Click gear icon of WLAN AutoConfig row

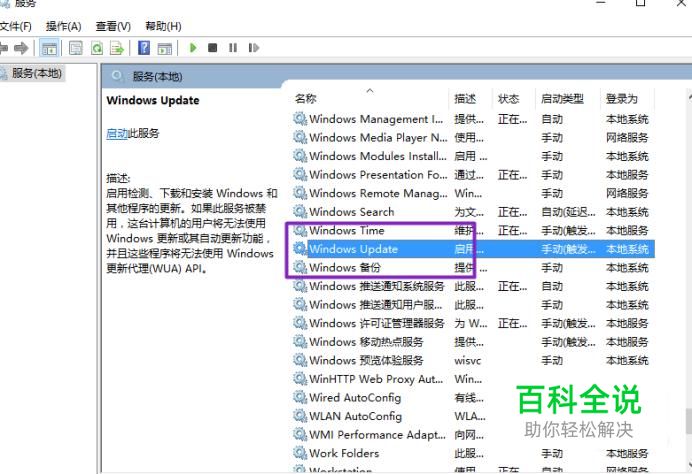click(x=300, y=416)
